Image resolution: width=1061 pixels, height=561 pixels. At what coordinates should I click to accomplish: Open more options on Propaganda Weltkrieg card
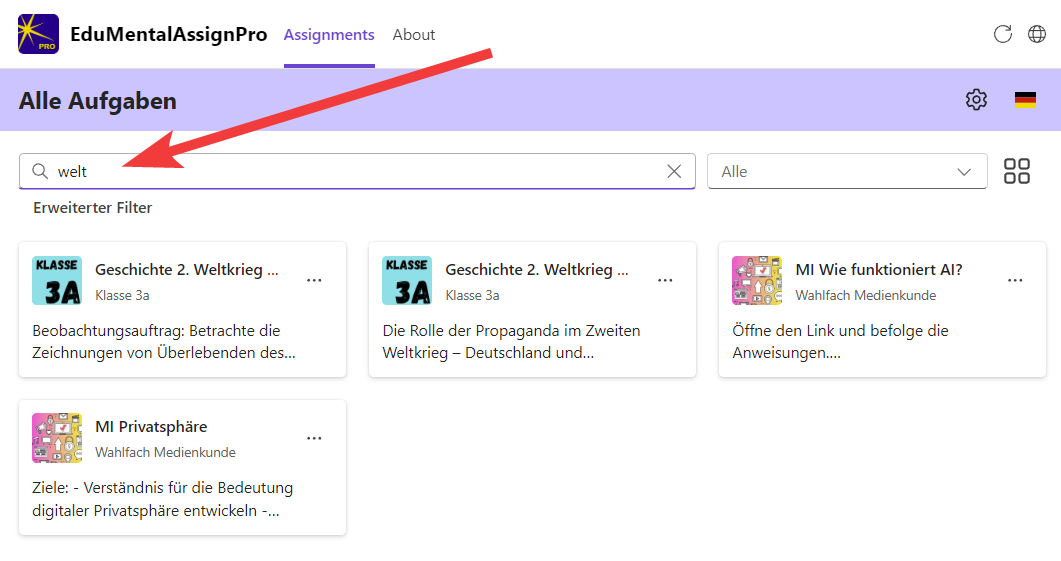tap(665, 280)
